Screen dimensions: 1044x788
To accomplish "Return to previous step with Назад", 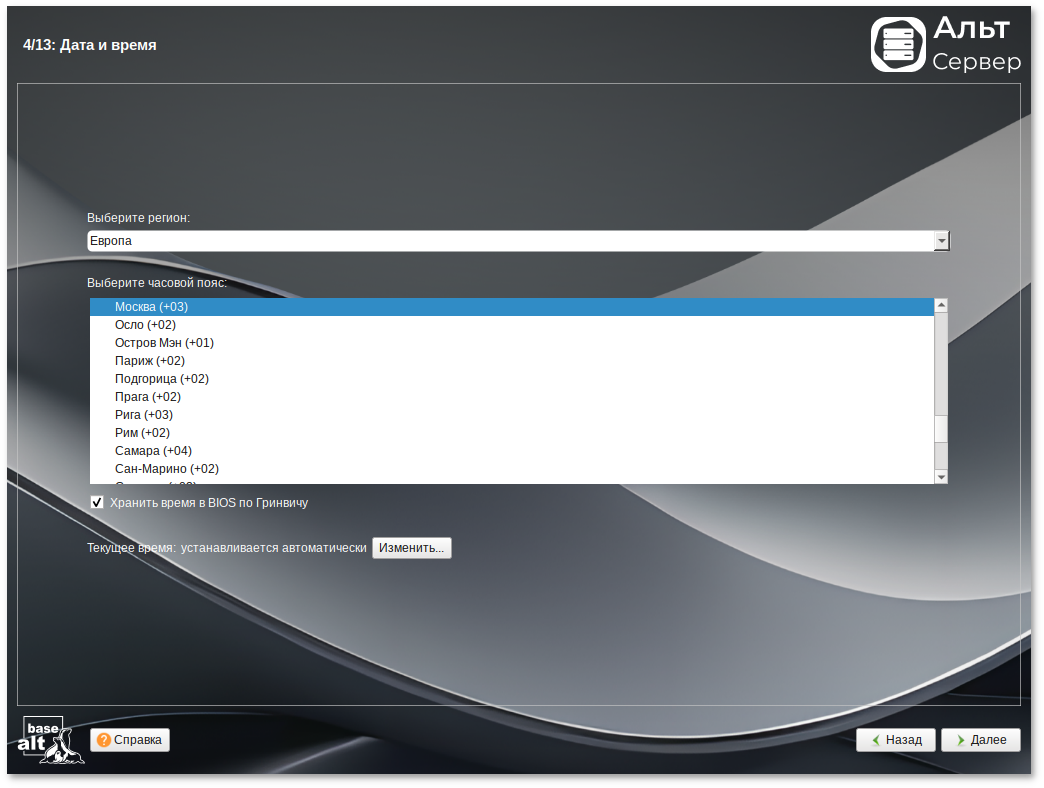I will tap(895, 740).
